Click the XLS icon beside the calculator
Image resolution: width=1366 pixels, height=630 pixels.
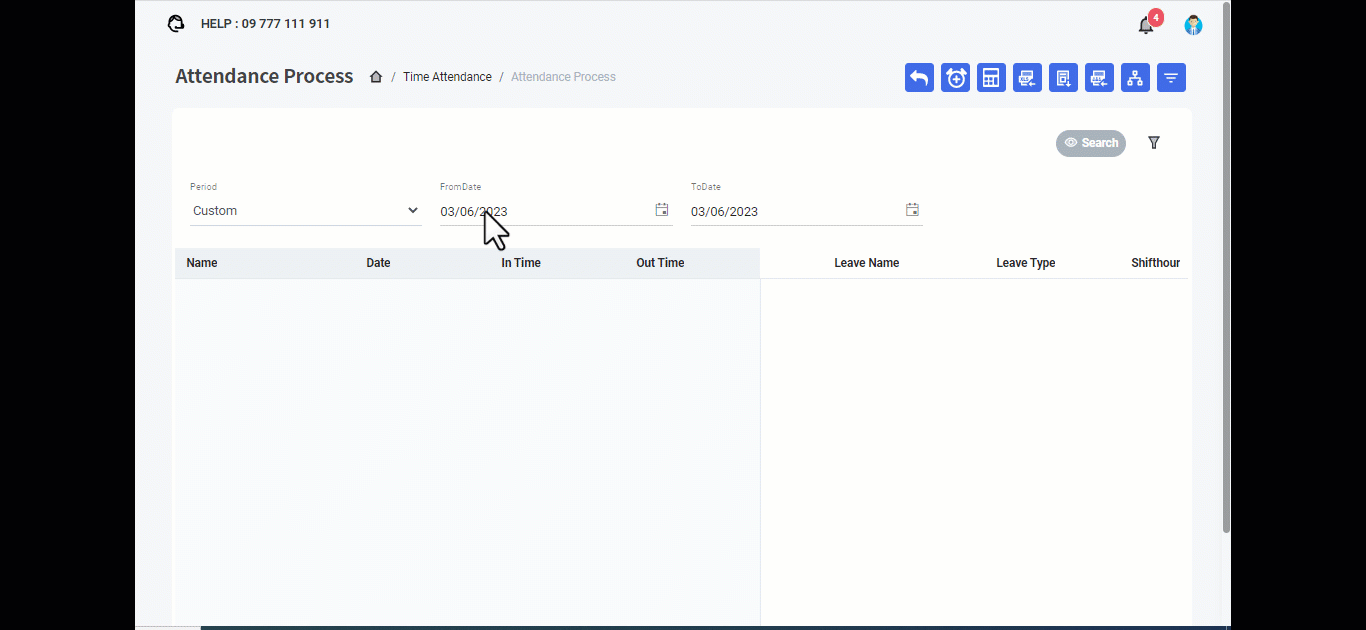[x=1027, y=78]
